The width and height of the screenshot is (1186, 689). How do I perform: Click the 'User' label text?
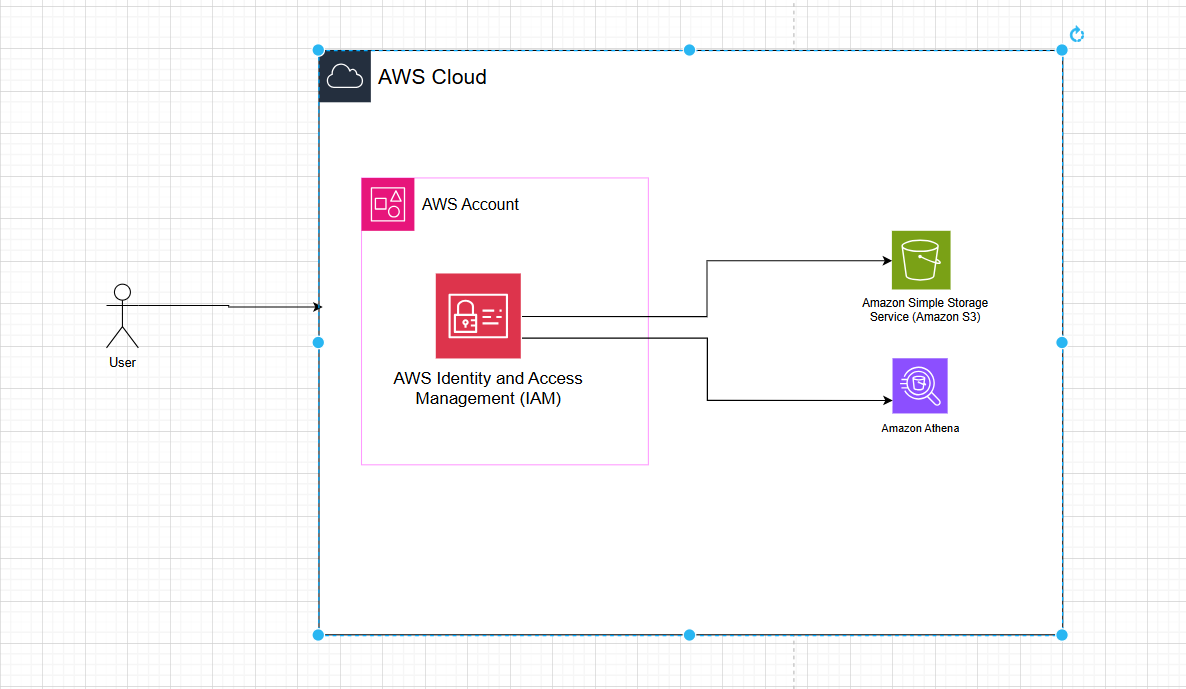[123, 362]
